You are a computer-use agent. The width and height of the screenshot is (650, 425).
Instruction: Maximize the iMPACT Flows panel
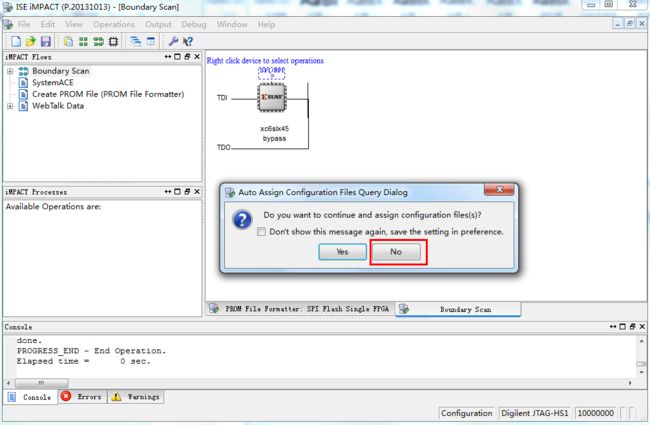[x=177, y=56]
